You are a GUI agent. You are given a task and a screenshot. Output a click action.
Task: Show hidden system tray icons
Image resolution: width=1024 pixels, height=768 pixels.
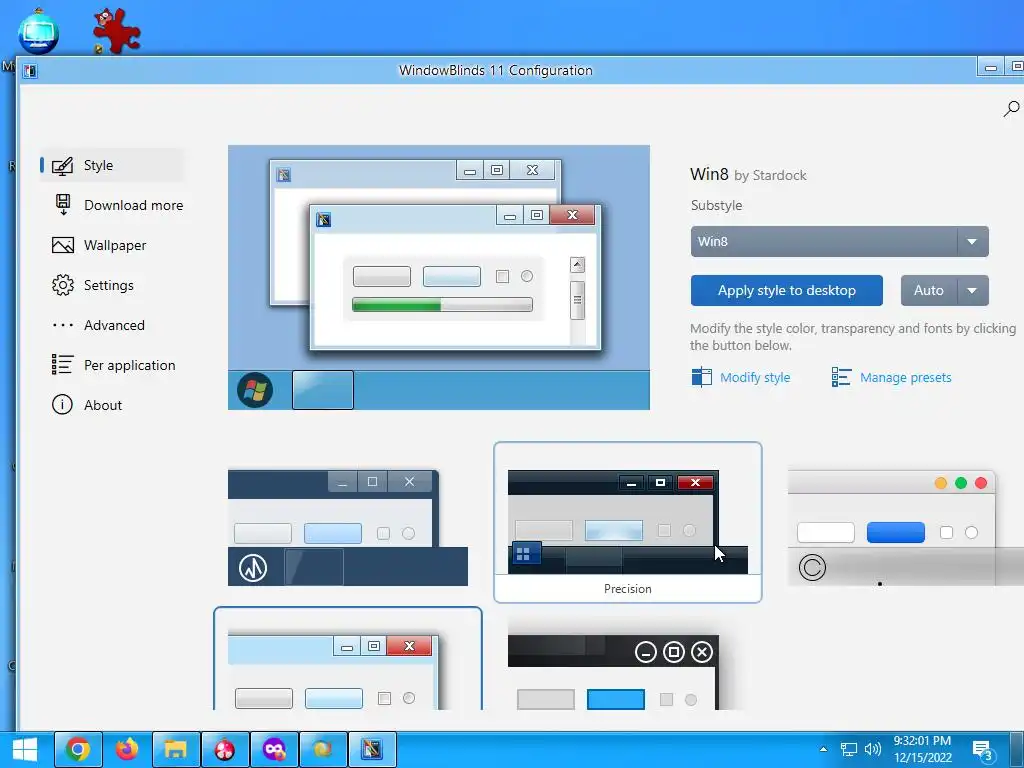(x=824, y=750)
